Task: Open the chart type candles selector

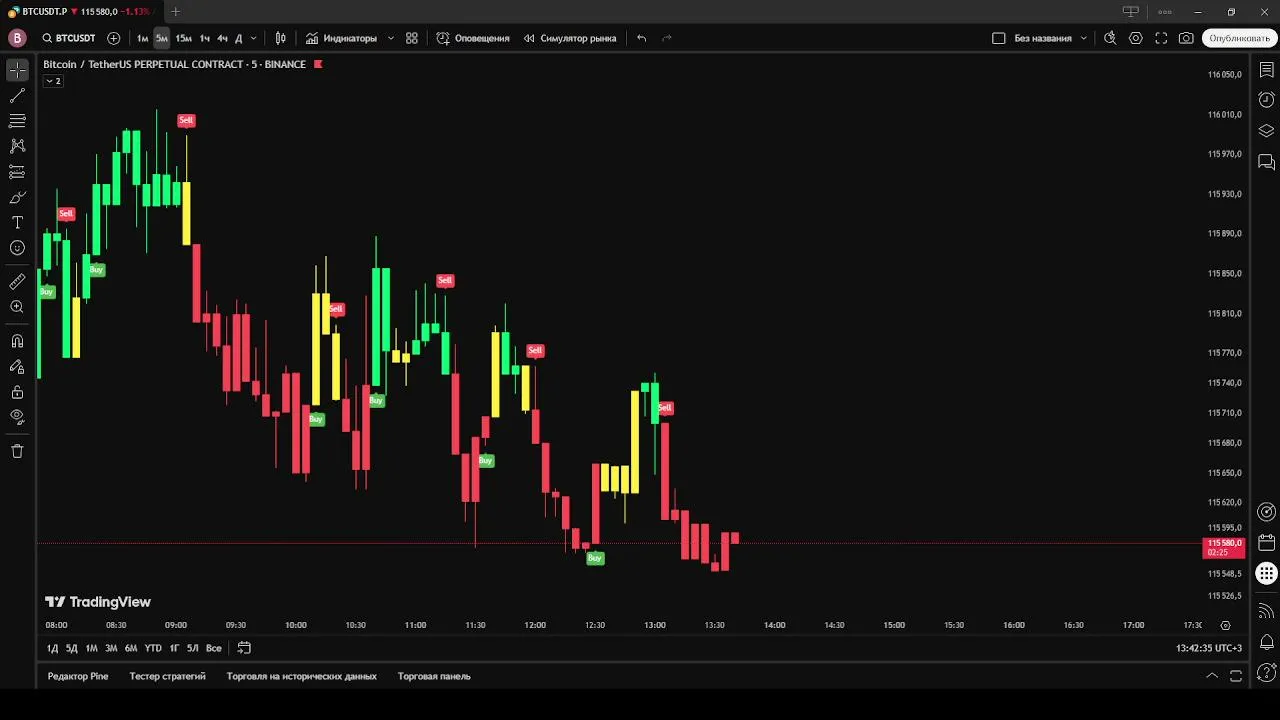Action: tap(281, 38)
